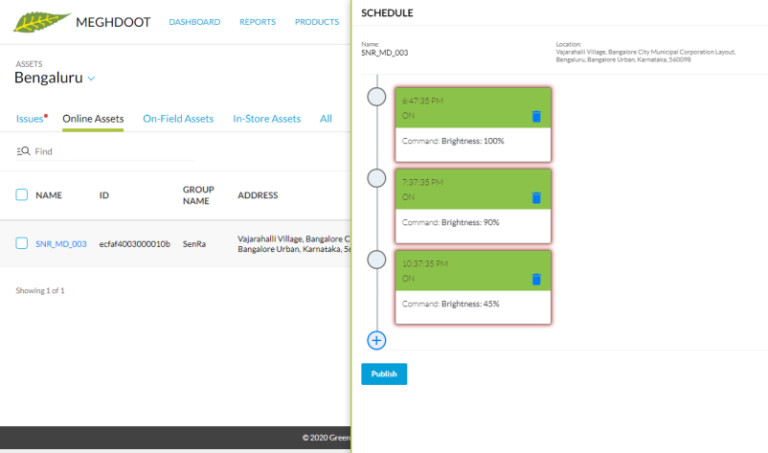The width and height of the screenshot is (768, 453).
Task: Delete the 10:37:35 PM schedule entry
Action: click(x=536, y=279)
